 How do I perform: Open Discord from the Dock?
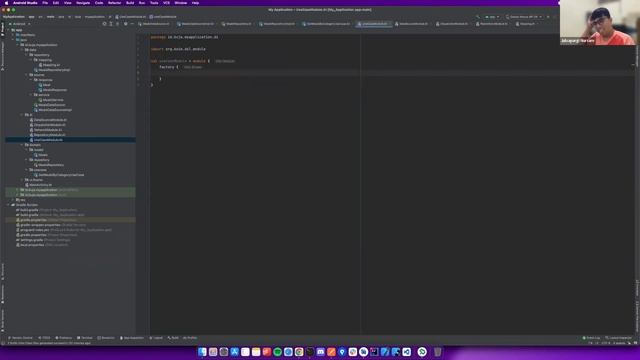tap(320, 352)
